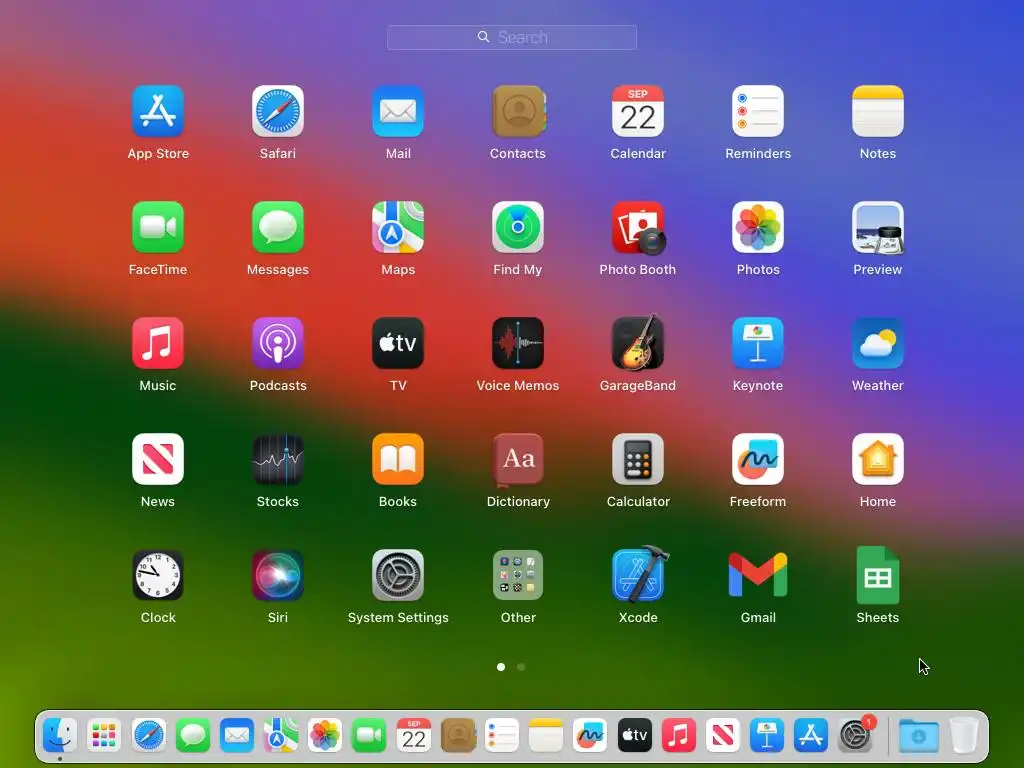The image size is (1024, 768).
Task: Open Messages in the Launchpad grid
Action: click(278, 227)
